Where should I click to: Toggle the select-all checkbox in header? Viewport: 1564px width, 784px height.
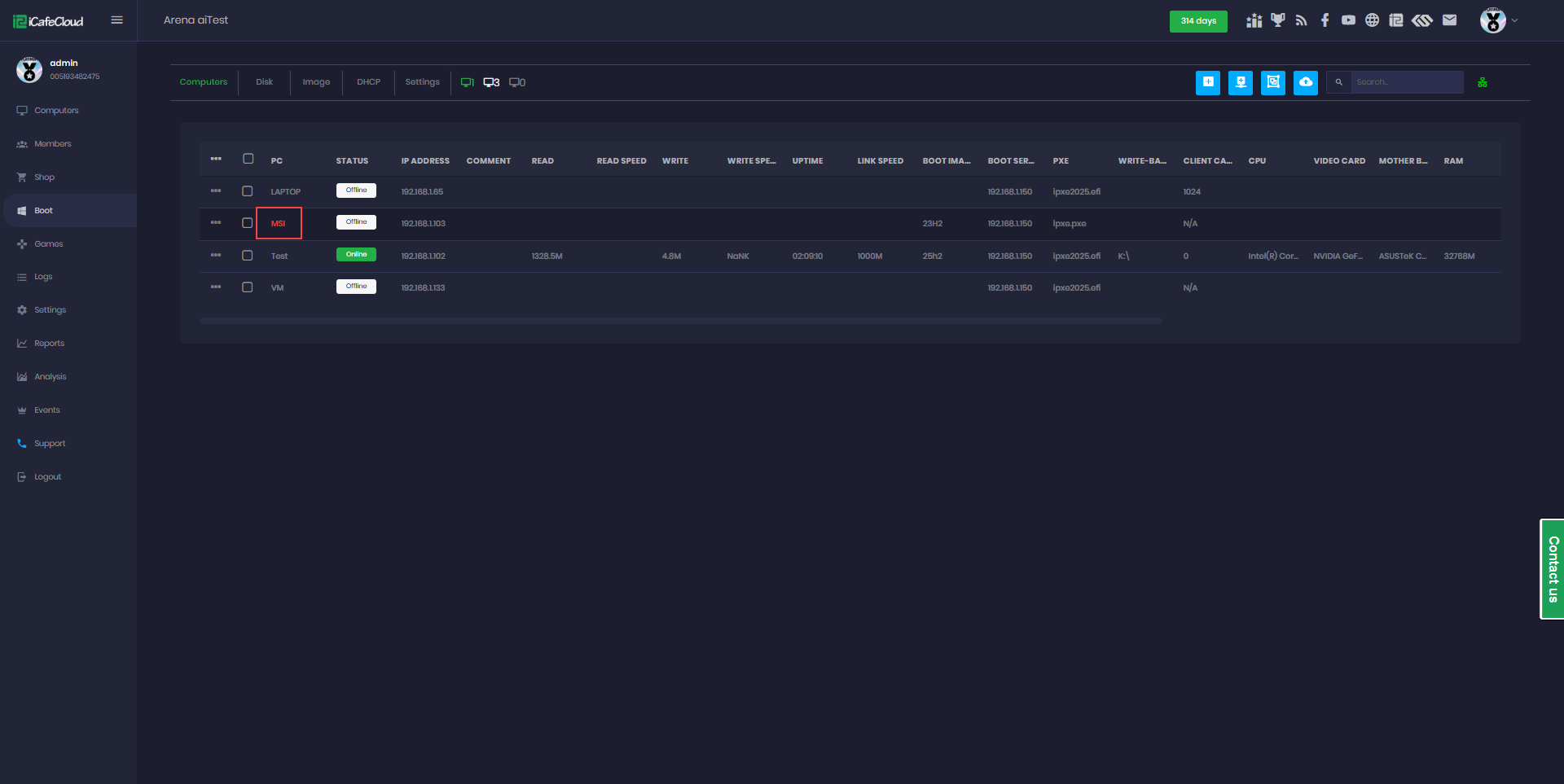[248, 160]
